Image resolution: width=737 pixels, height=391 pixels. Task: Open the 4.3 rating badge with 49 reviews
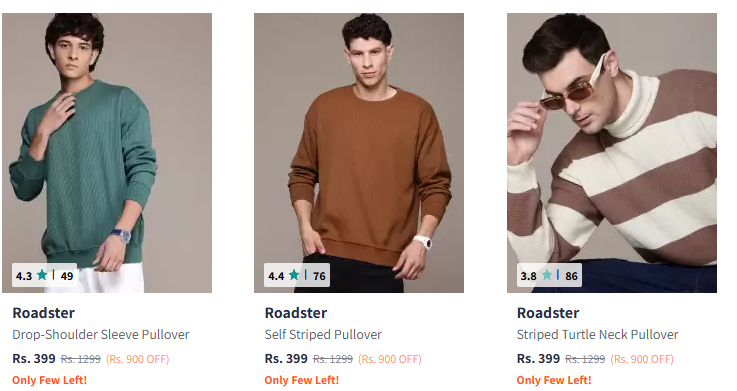45,275
